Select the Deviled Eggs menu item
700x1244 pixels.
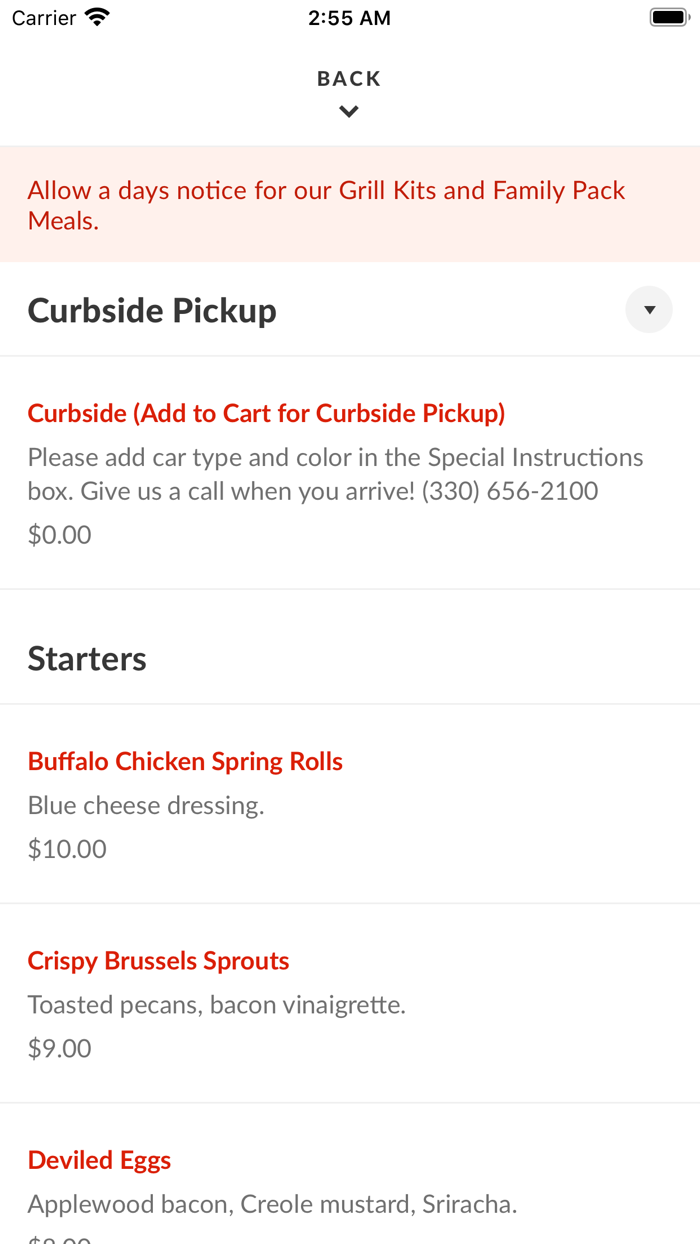pyautogui.click(x=99, y=1160)
